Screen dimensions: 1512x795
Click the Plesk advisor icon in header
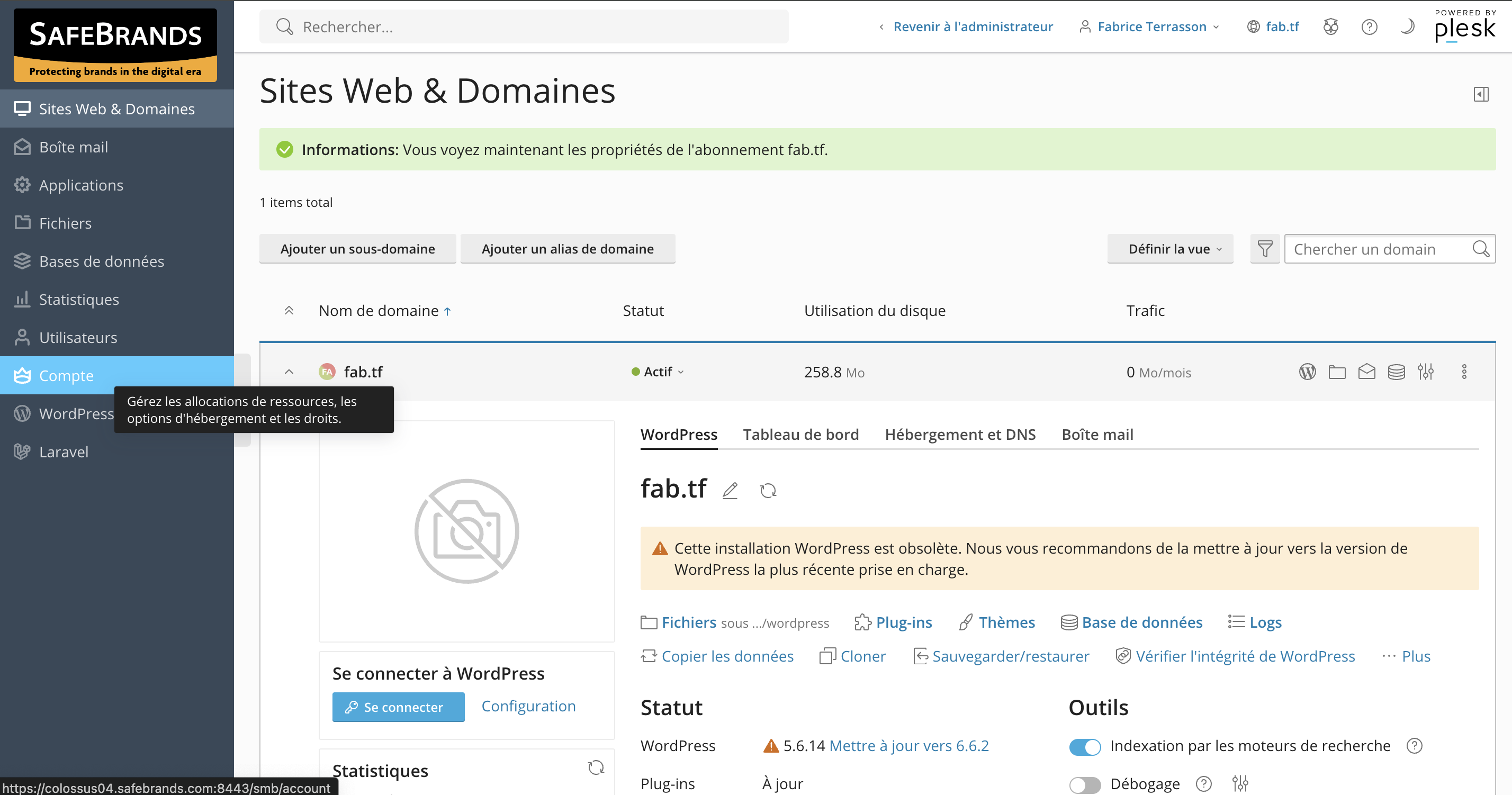tap(1330, 27)
